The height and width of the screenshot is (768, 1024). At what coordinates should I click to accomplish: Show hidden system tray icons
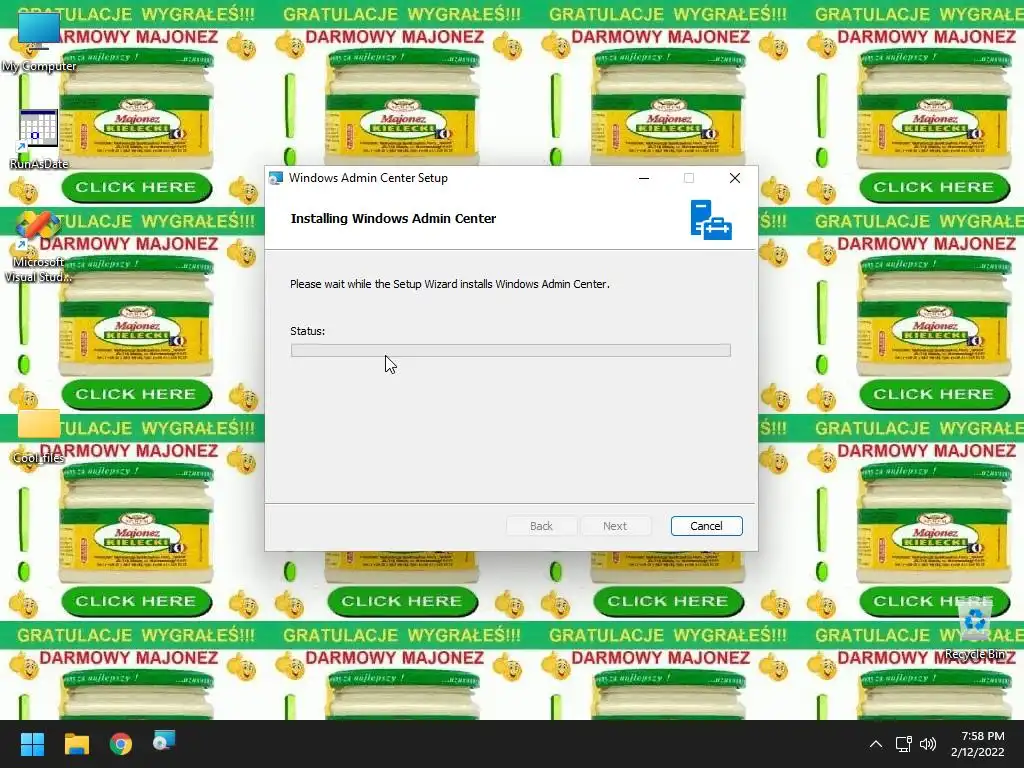(876, 744)
